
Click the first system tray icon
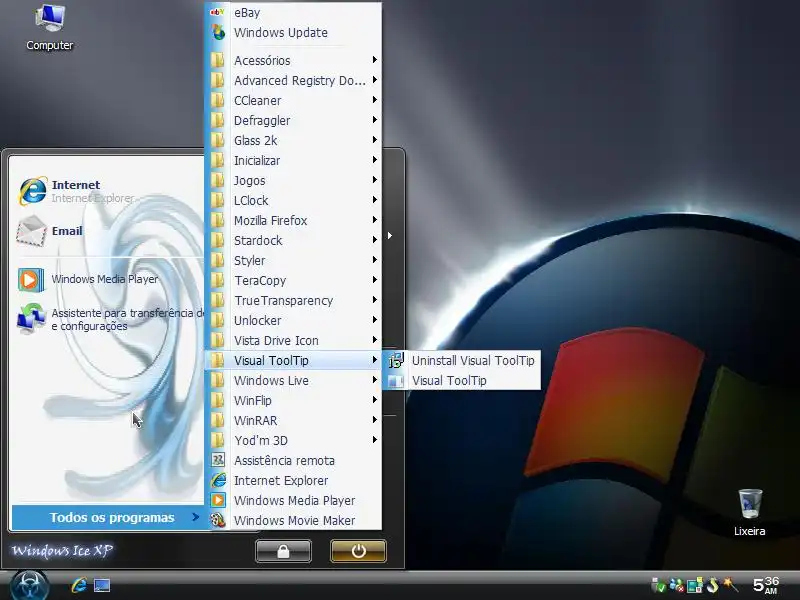pos(659,585)
